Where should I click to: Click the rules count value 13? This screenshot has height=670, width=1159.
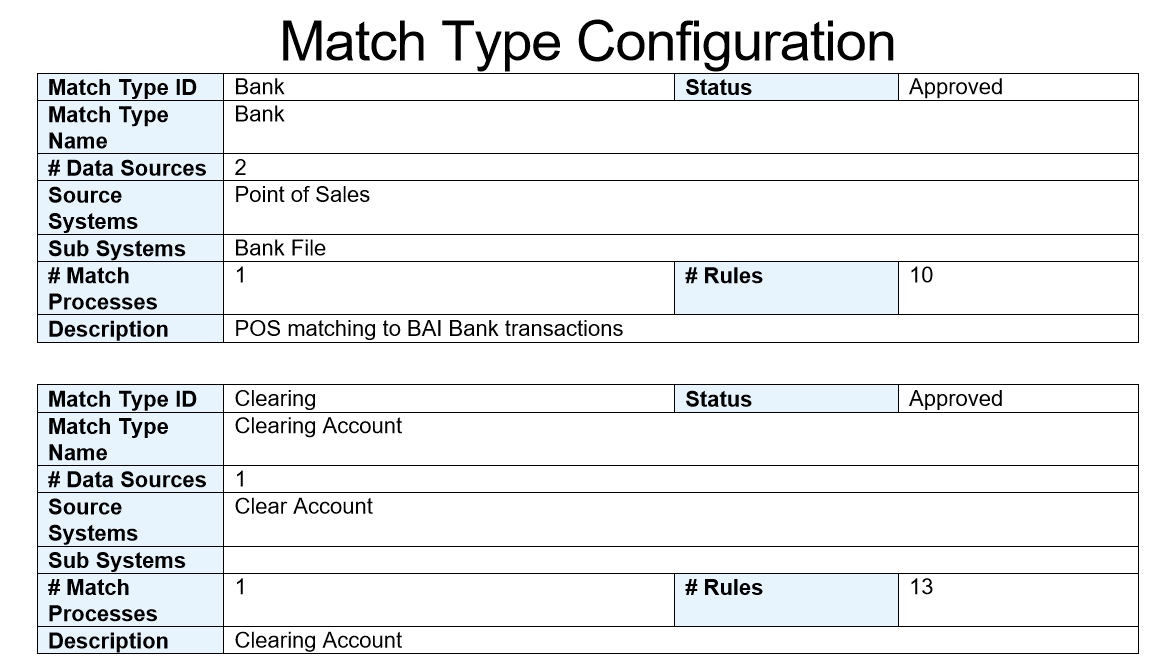pyautogui.click(x=921, y=587)
